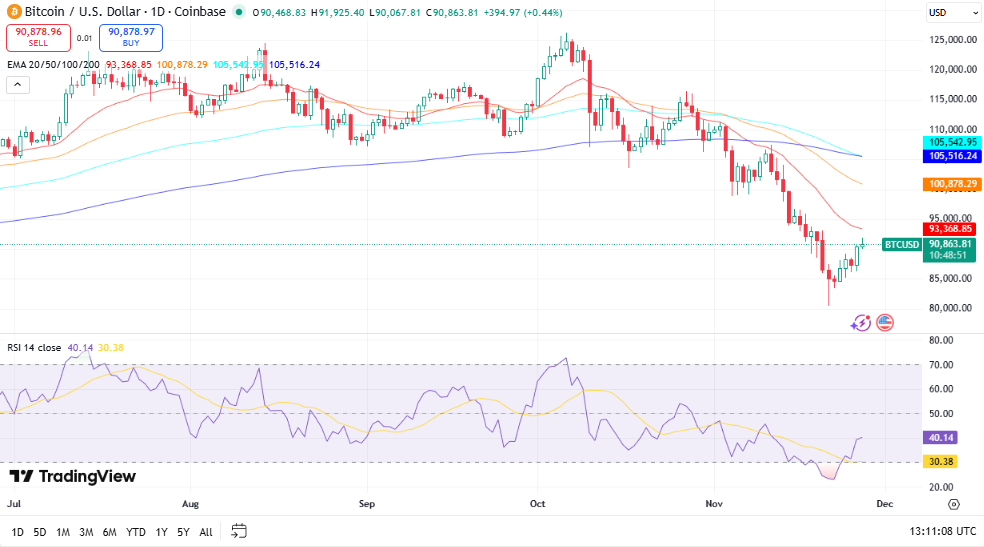
Task: Click the Aug label on time axis
Action: click(x=190, y=504)
